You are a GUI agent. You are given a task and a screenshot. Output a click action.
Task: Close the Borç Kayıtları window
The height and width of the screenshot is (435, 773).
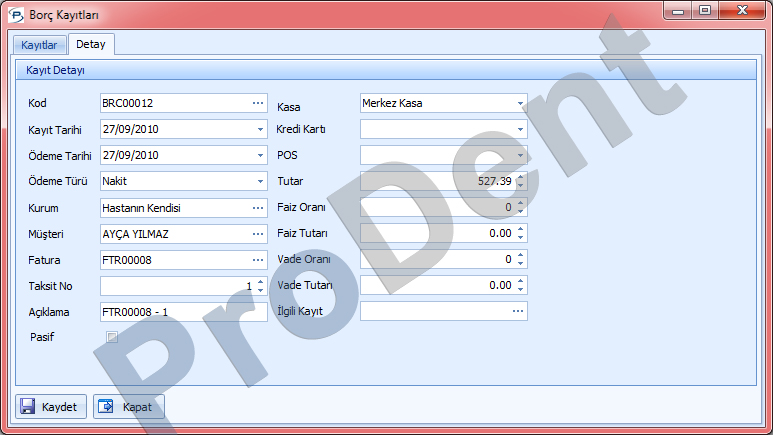(742, 11)
